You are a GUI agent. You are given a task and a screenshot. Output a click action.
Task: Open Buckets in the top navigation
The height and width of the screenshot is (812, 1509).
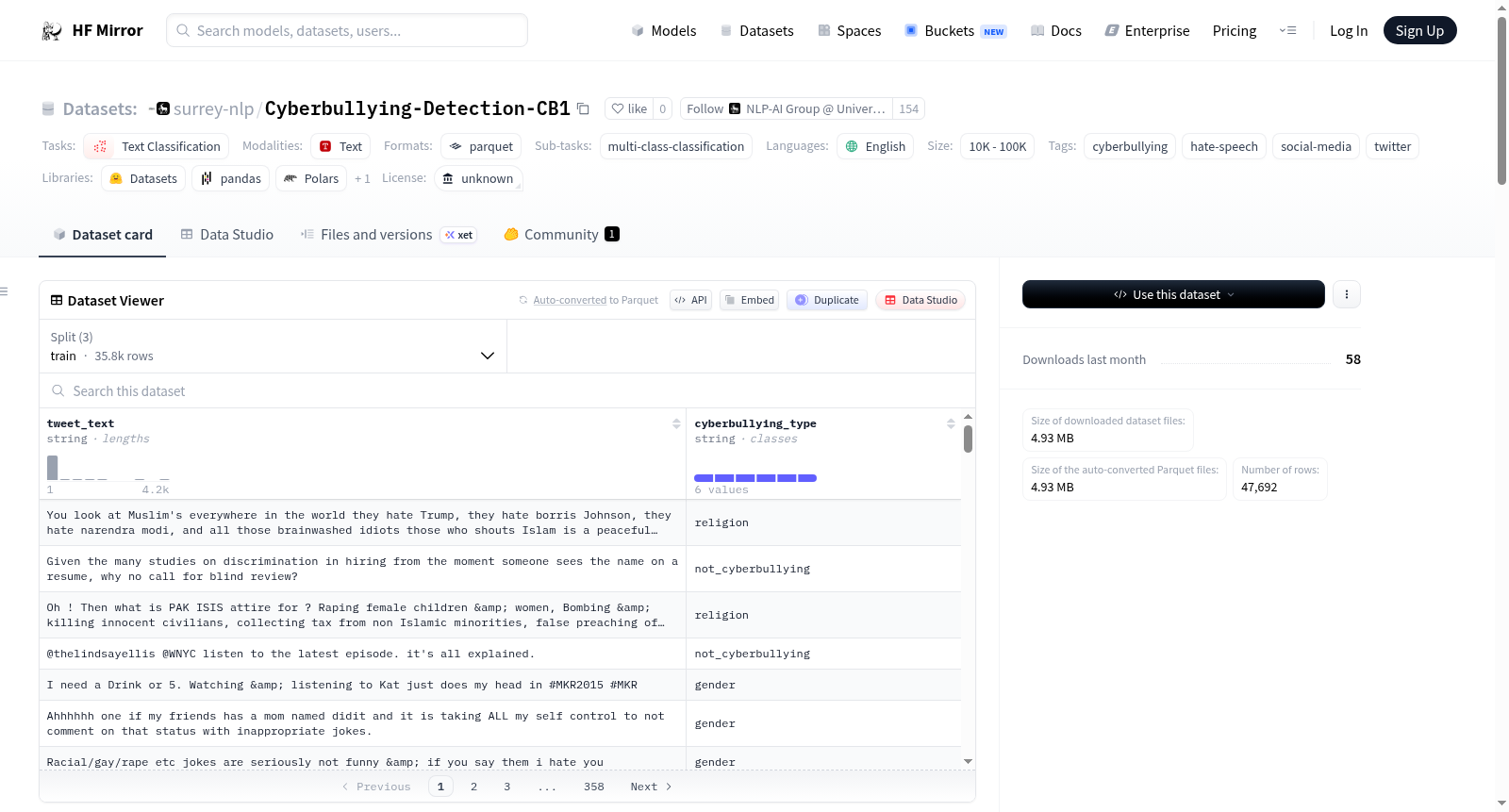pos(955,31)
